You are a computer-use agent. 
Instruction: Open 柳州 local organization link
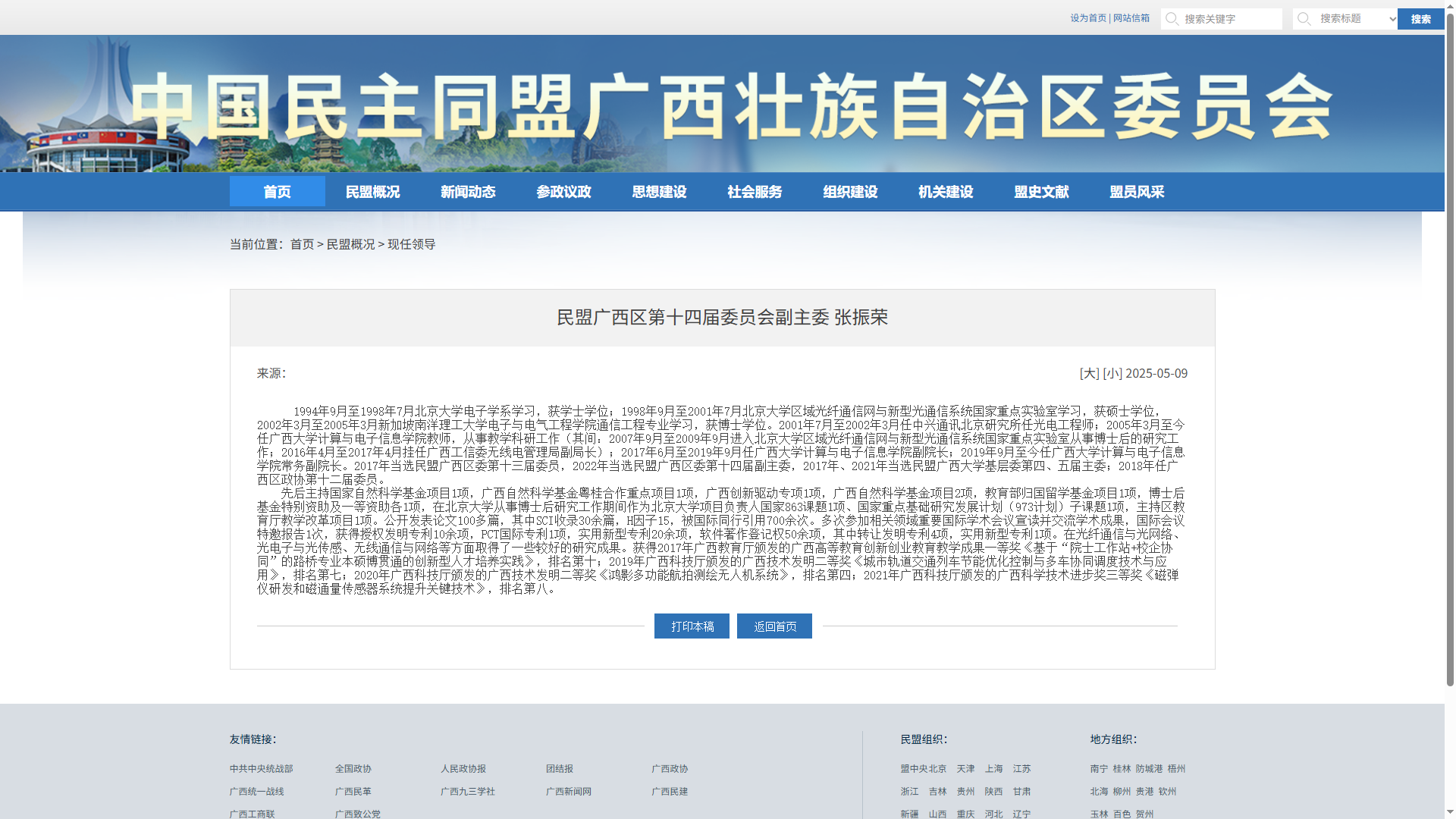(x=1122, y=792)
